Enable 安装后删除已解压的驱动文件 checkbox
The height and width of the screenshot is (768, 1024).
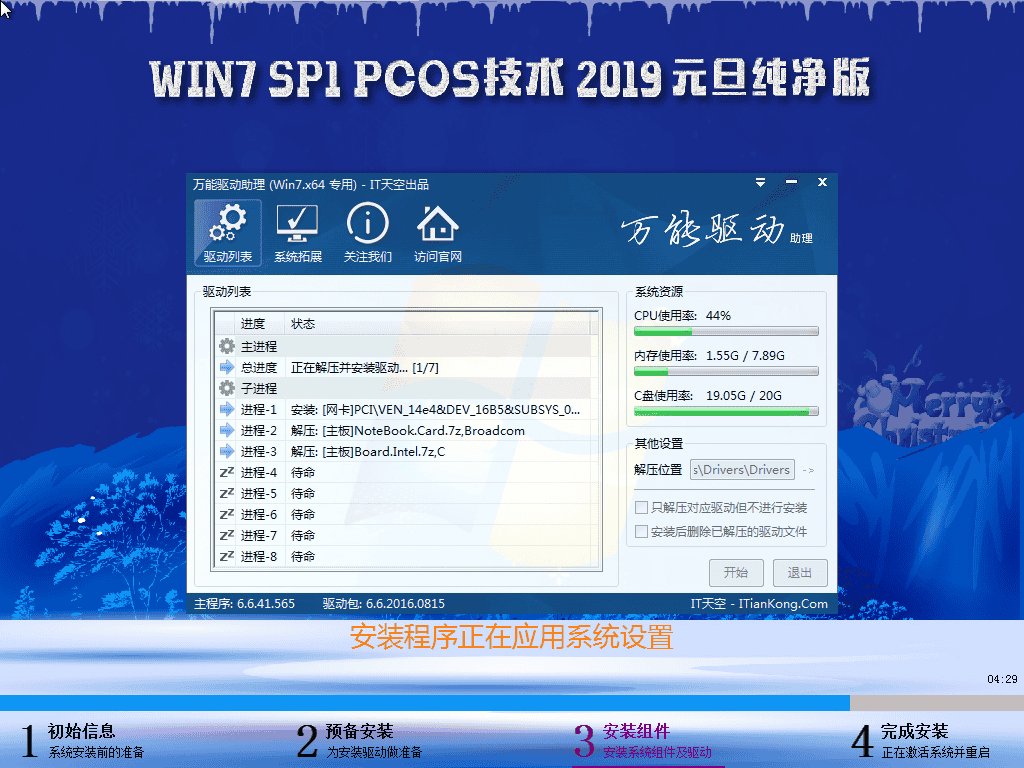641,532
